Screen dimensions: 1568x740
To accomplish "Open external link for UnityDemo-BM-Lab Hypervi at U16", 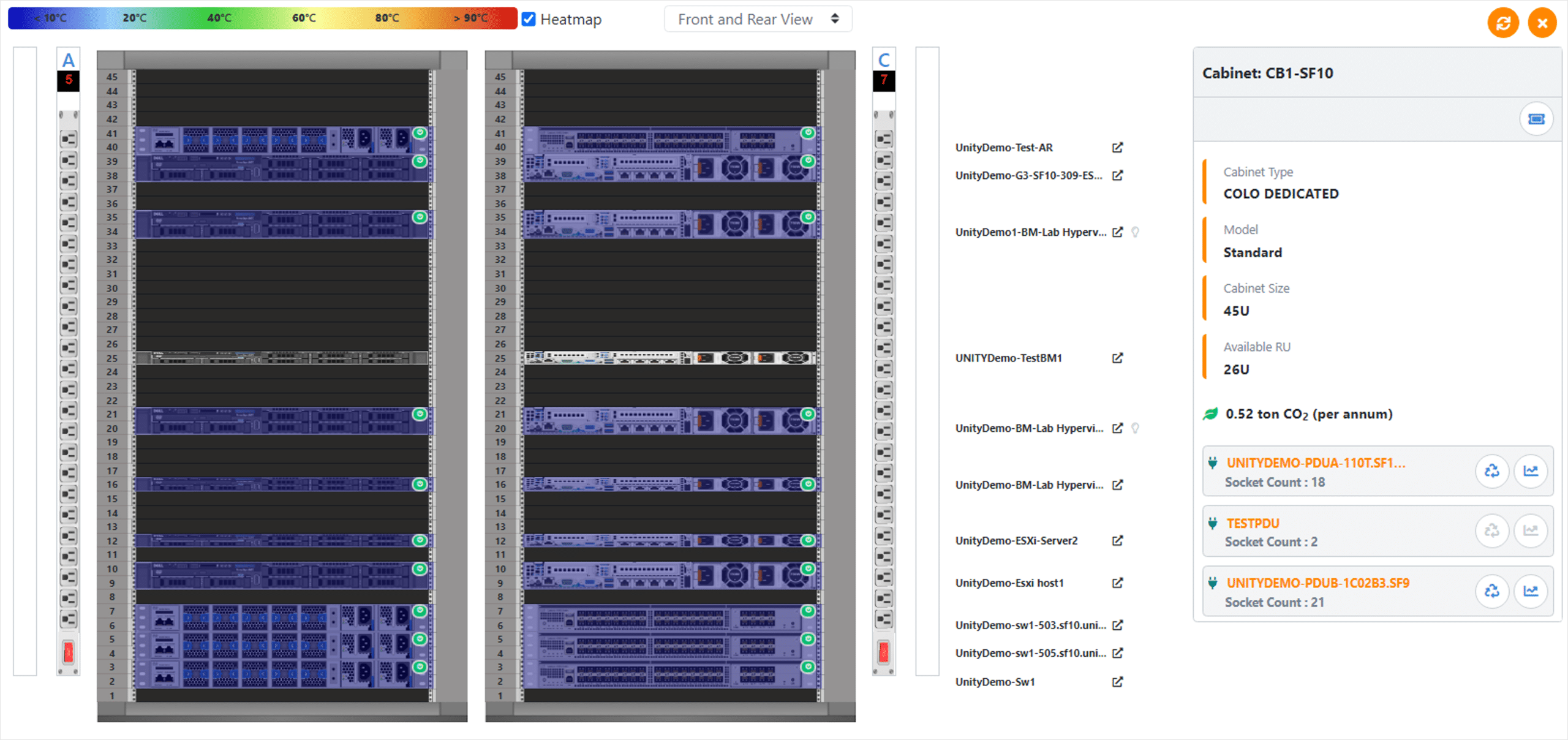I will click(1118, 485).
